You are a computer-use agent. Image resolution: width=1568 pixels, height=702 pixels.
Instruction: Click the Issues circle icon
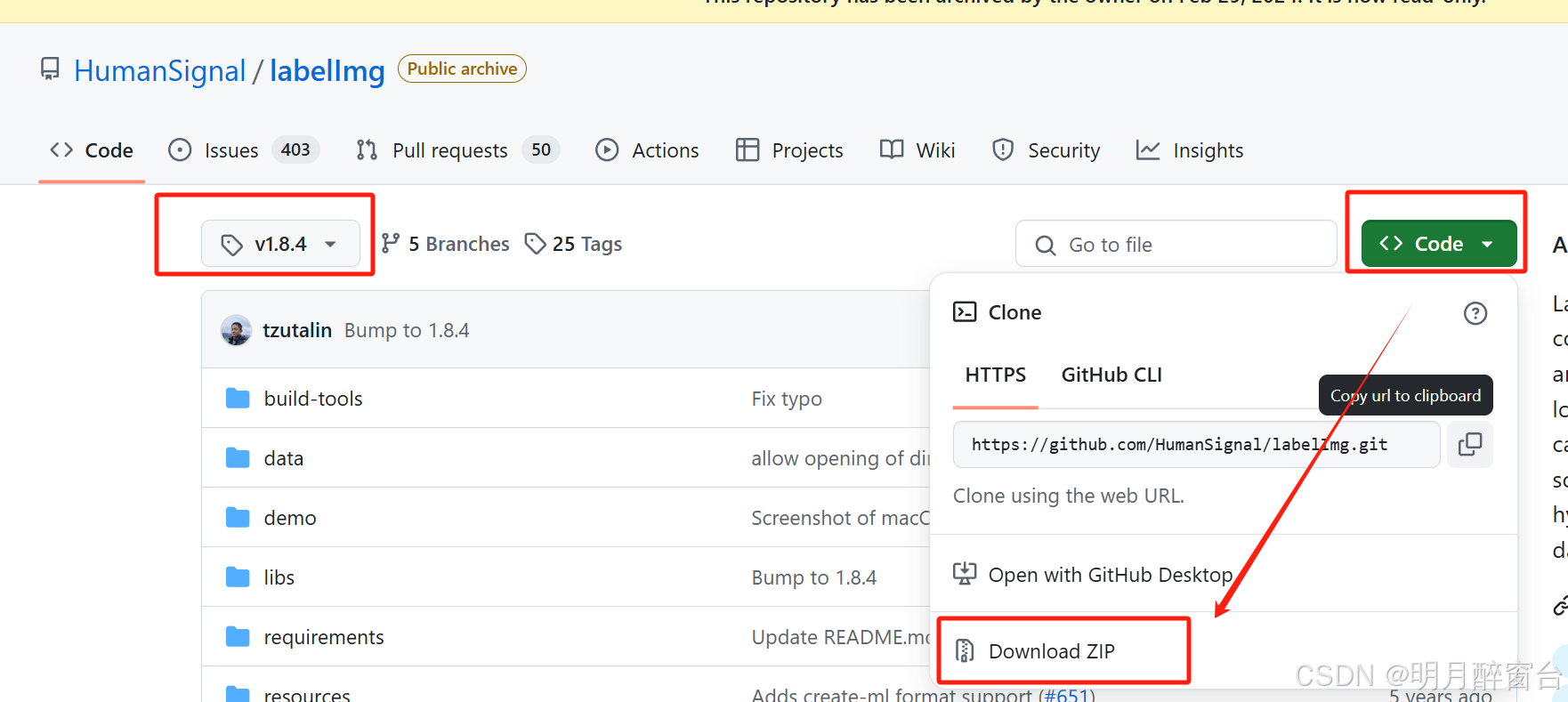pyautogui.click(x=180, y=149)
